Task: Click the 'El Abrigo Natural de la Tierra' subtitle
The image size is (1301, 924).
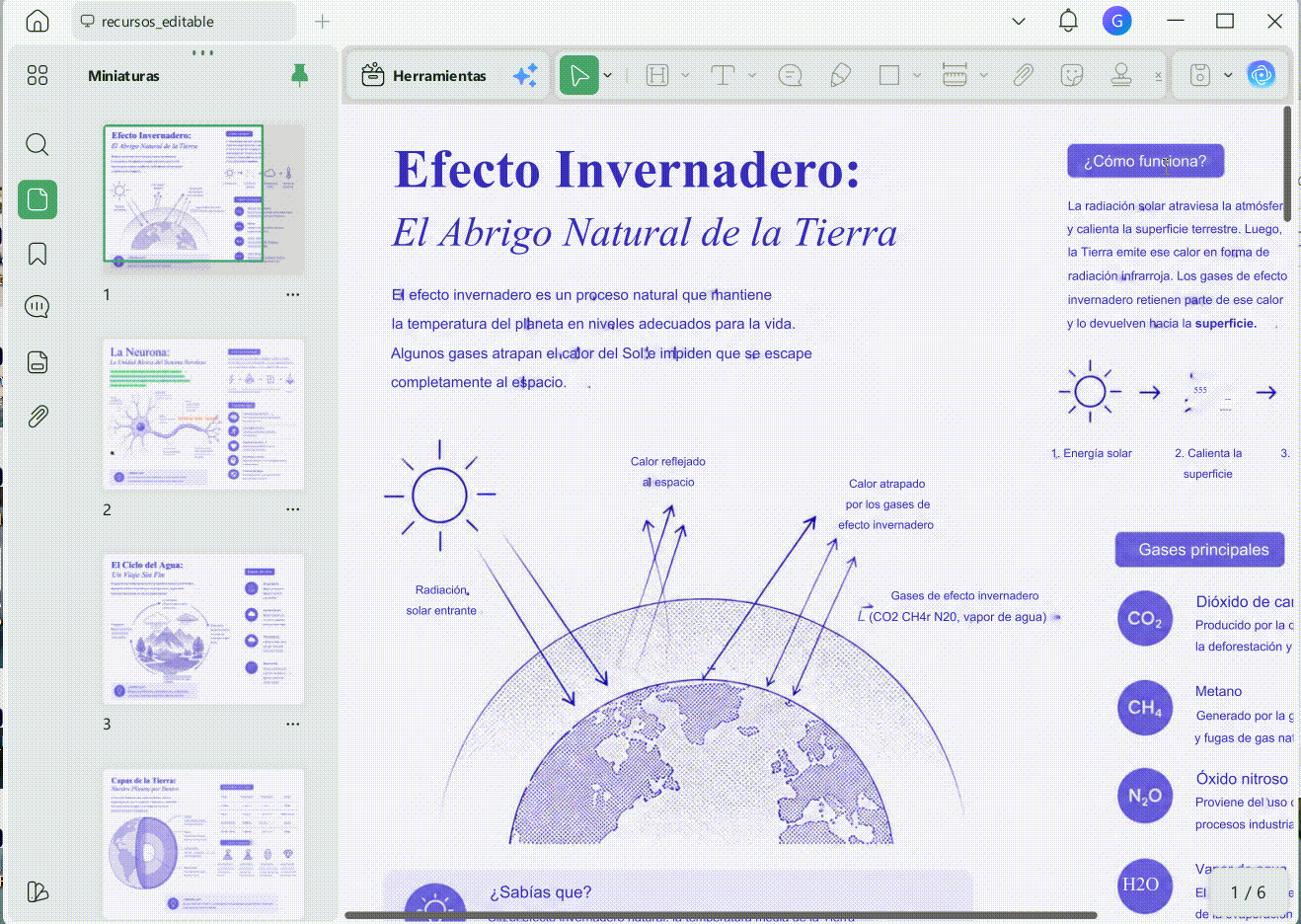Action: point(645,233)
